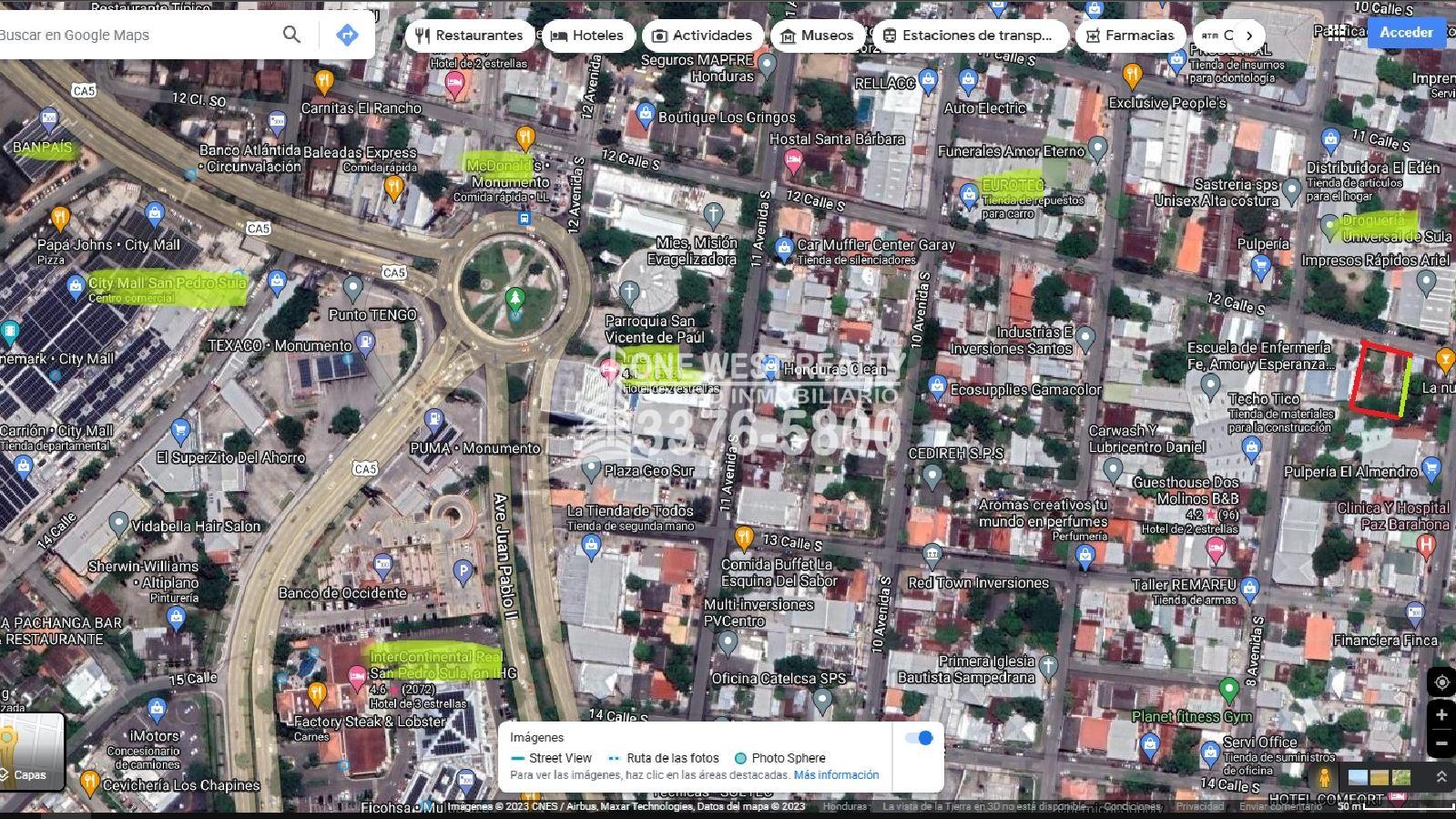Select the Hoteles category chip

coord(587,36)
